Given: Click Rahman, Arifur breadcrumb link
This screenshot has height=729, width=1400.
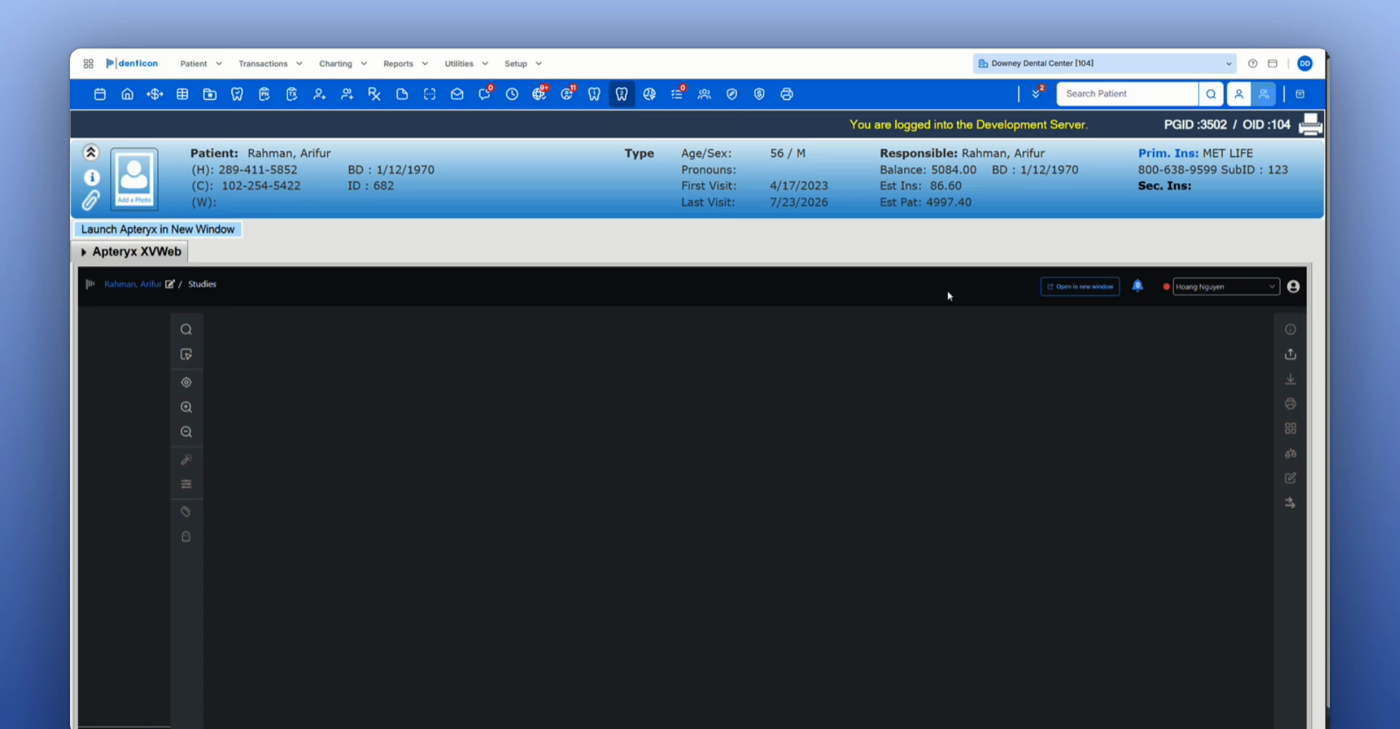Looking at the screenshot, I should 133,284.
